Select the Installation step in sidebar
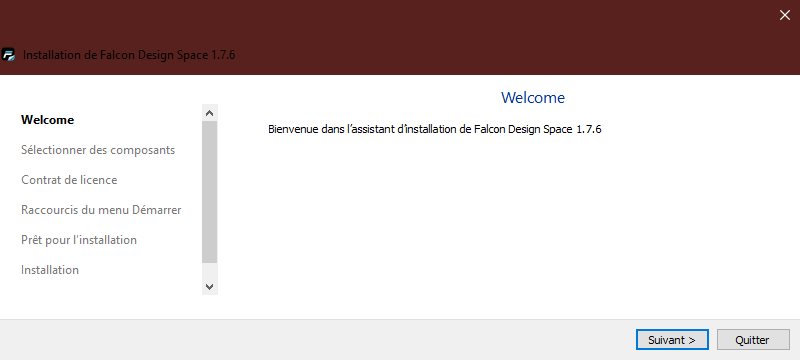The height and width of the screenshot is (360, 800). pos(49,270)
